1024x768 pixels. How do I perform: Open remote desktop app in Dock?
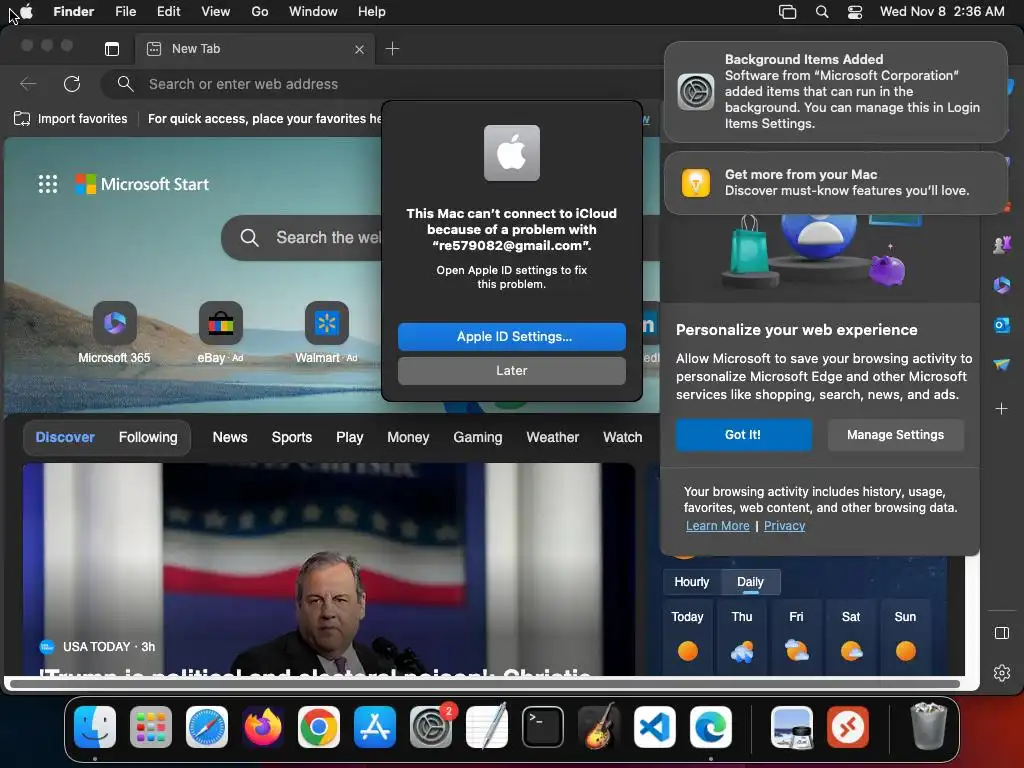[848, 726]
